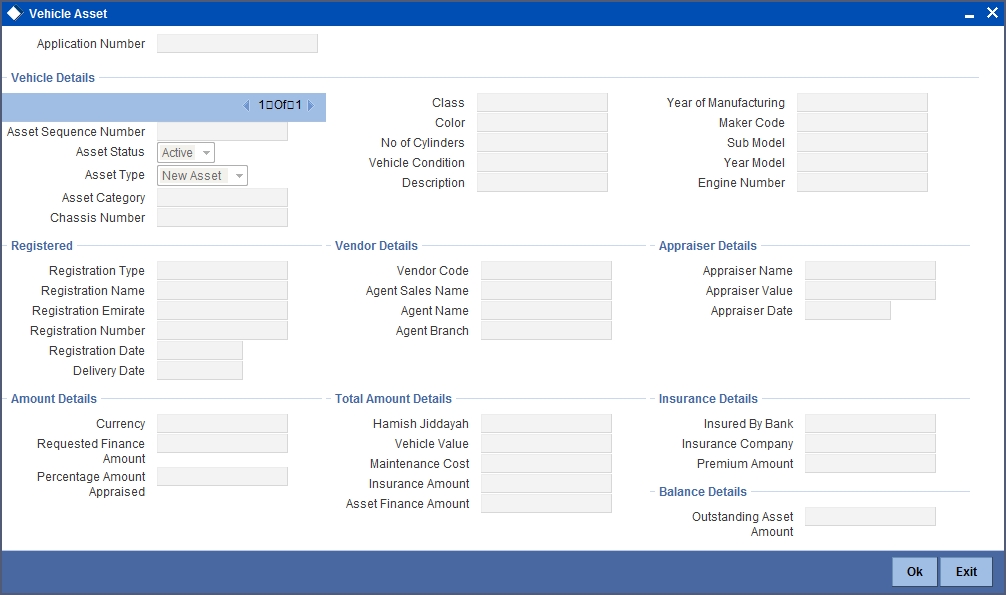This screenshot has width=1006, height=595.
Task: Focus the Agent Sales Name field
Action: pyautogui.click(x=546, y=291)
